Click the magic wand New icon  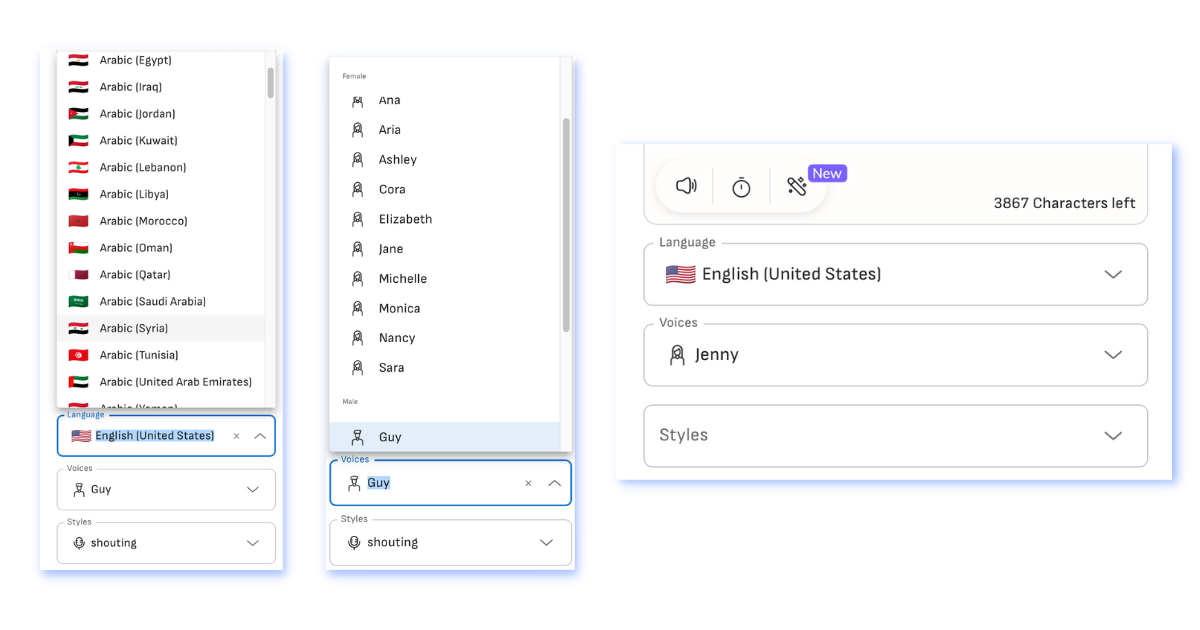point(797,186)
